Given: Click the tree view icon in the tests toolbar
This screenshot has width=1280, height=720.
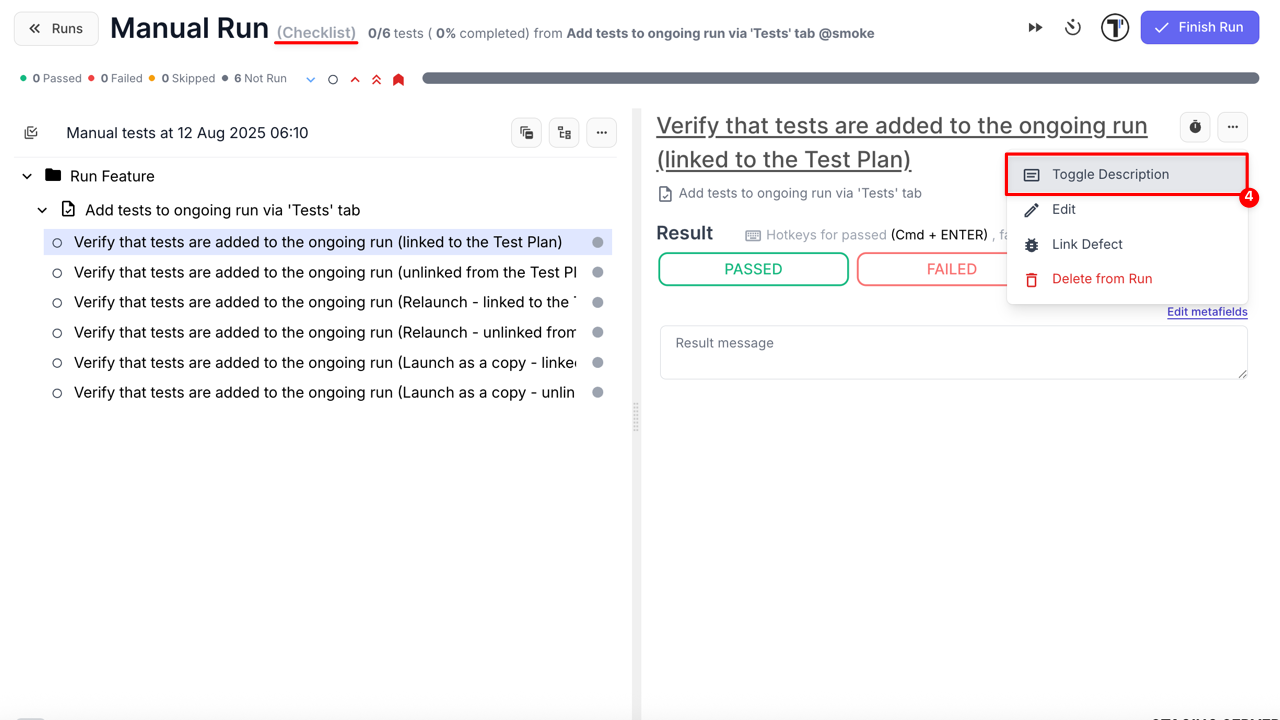Looking at the screenshot, I should pos(564,133).
